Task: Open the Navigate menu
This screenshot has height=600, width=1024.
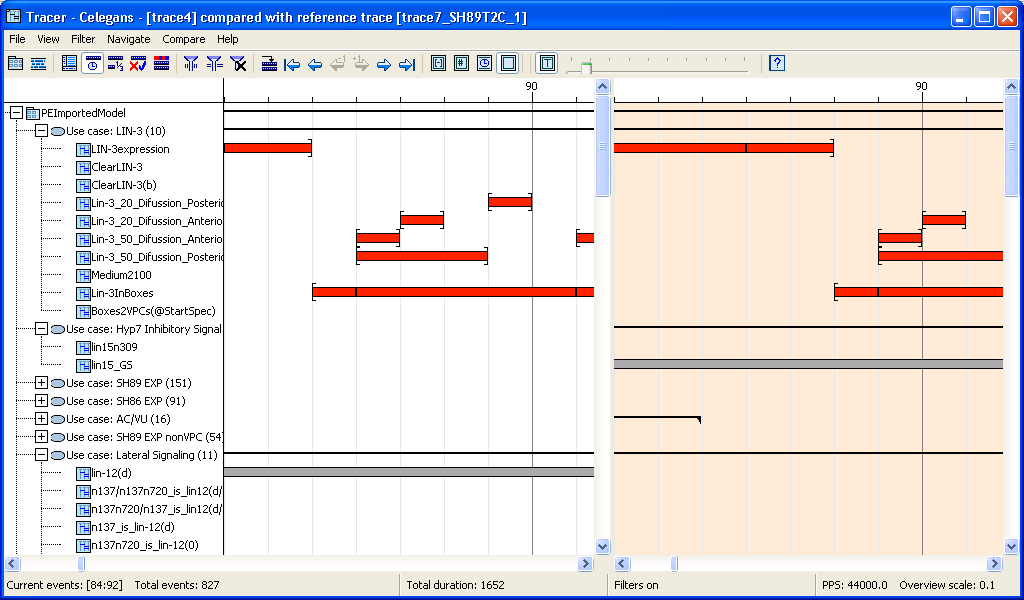Action: (128, 39)
